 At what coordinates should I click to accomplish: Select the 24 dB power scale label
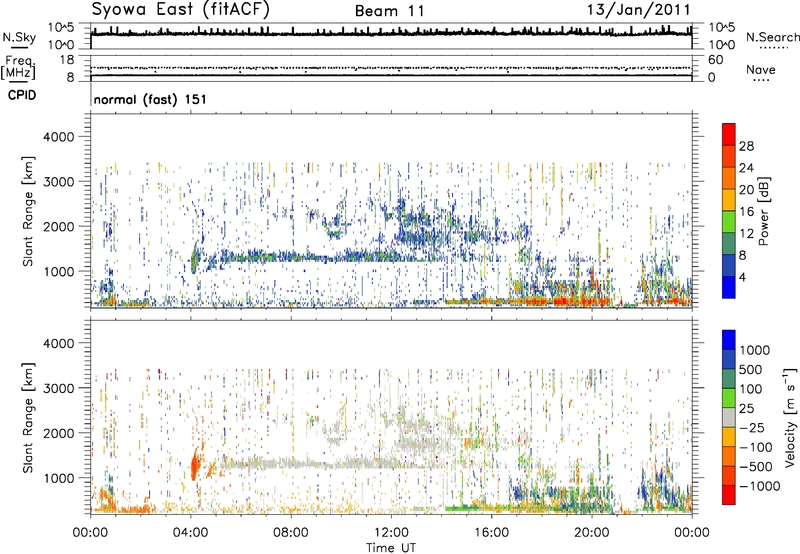coord(746,168)
